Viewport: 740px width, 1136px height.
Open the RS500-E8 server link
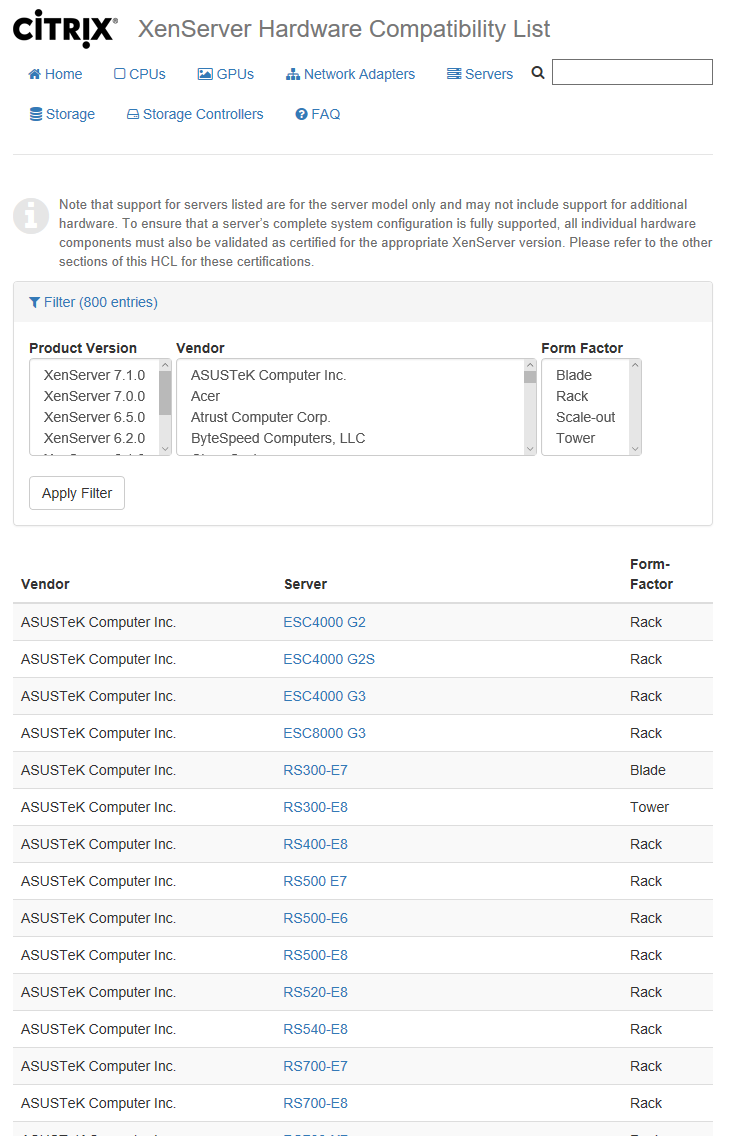[315, 955]
